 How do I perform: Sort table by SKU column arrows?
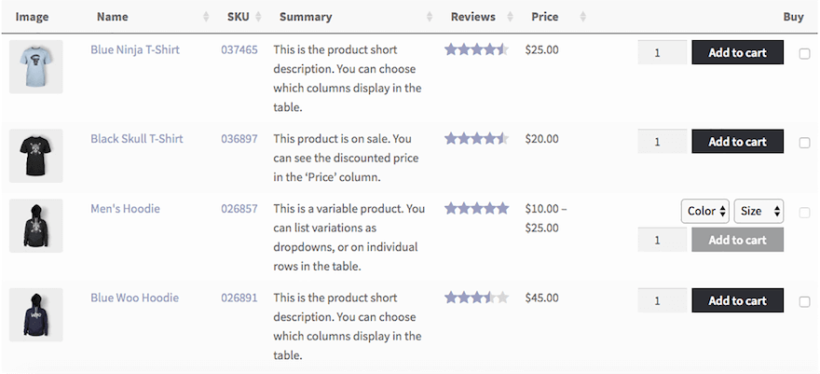(258, 17)
